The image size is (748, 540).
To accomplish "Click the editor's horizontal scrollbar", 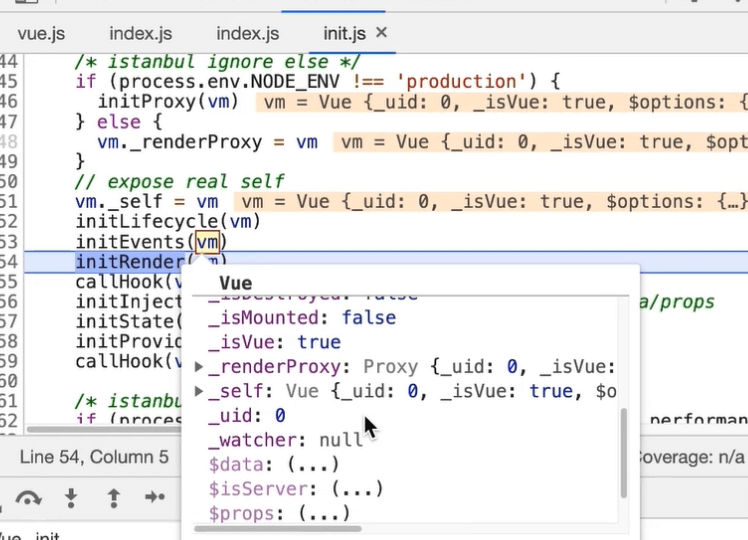I will (103, 429).
